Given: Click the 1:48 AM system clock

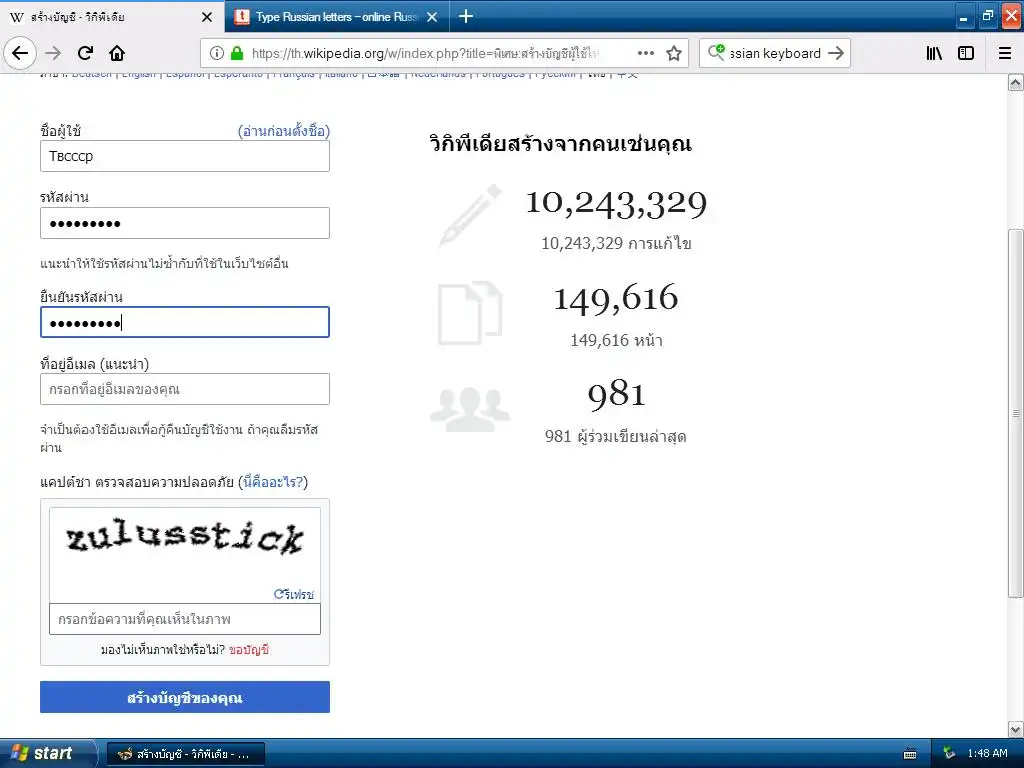Looking at the screenshot, I should (987, 754).
